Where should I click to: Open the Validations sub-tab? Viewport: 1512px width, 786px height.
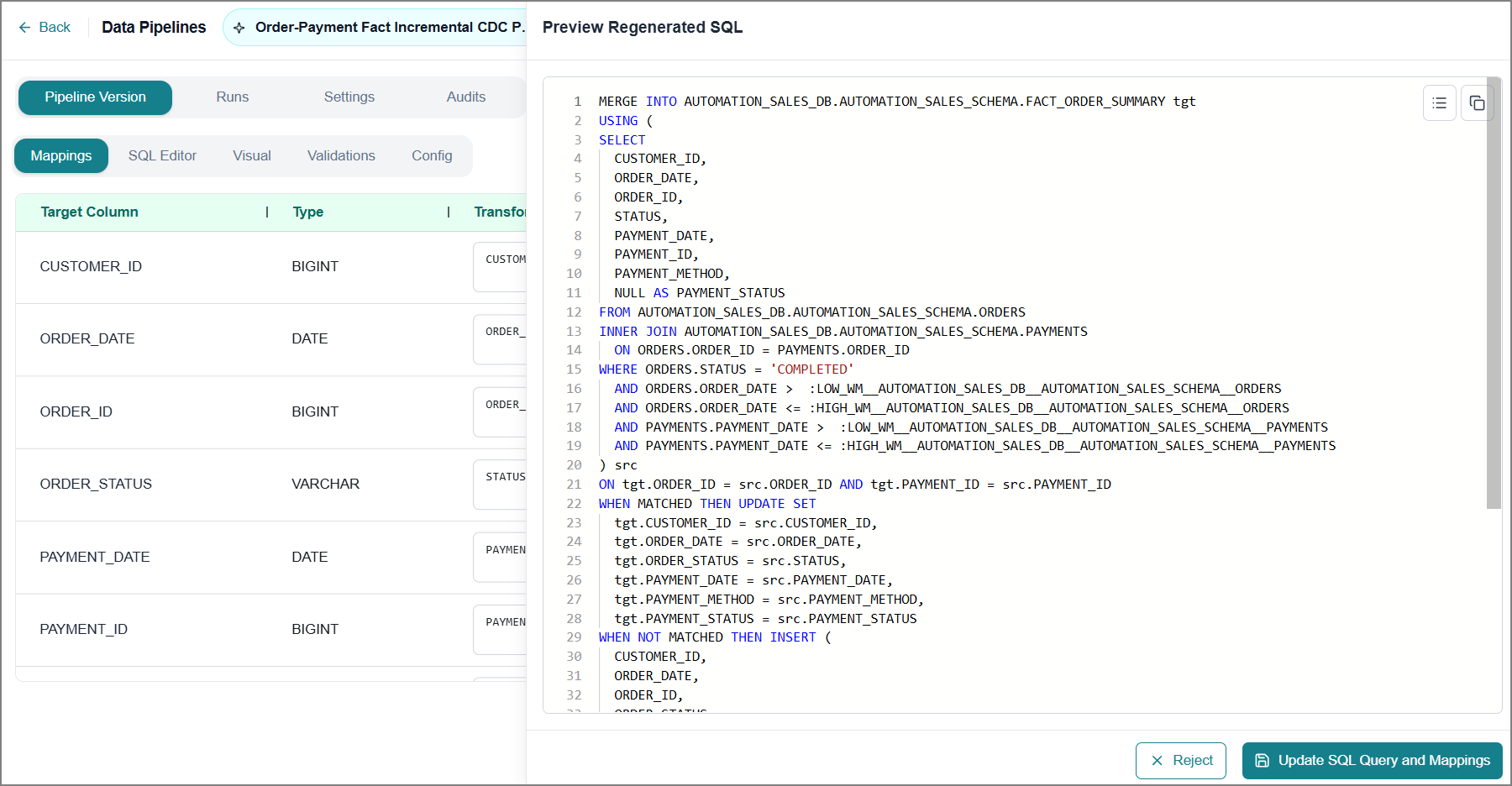pyautogui.click(x=341, y=156)
